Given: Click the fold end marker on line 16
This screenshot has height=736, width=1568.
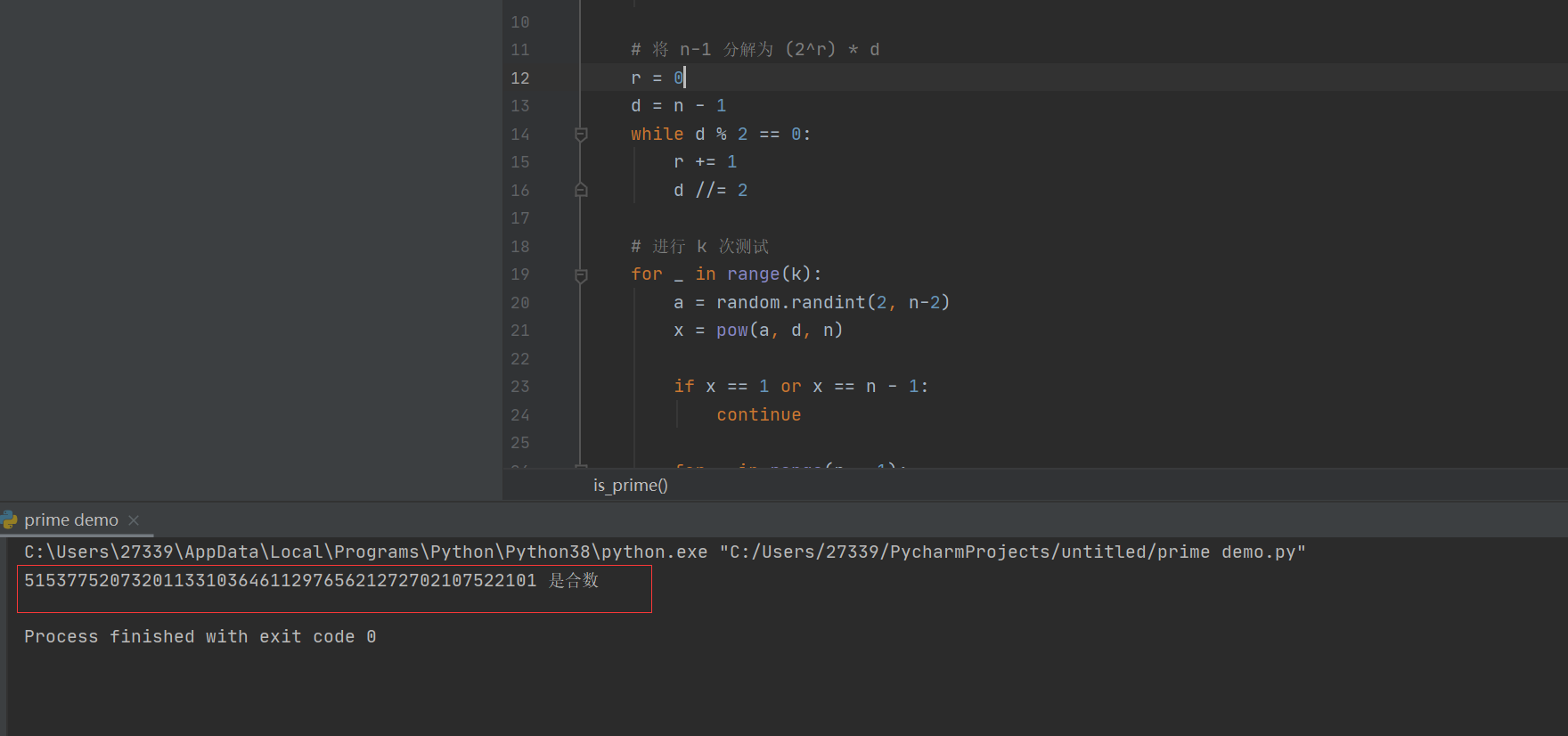Looking at the screenshot, I should [581, 191].
